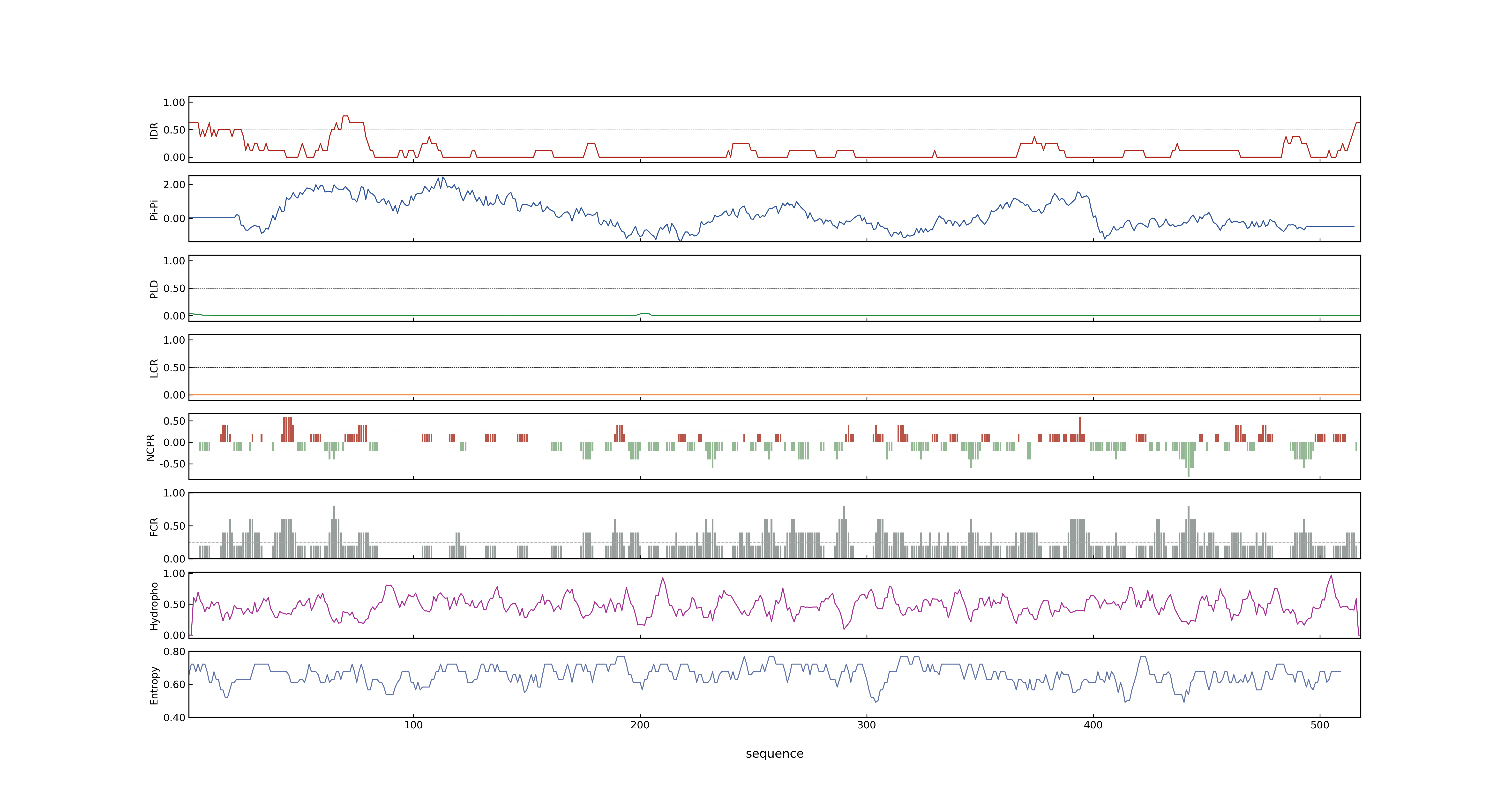
Task: Click the 1.00 tick of the PLD panel
Action: pos(174,260)
